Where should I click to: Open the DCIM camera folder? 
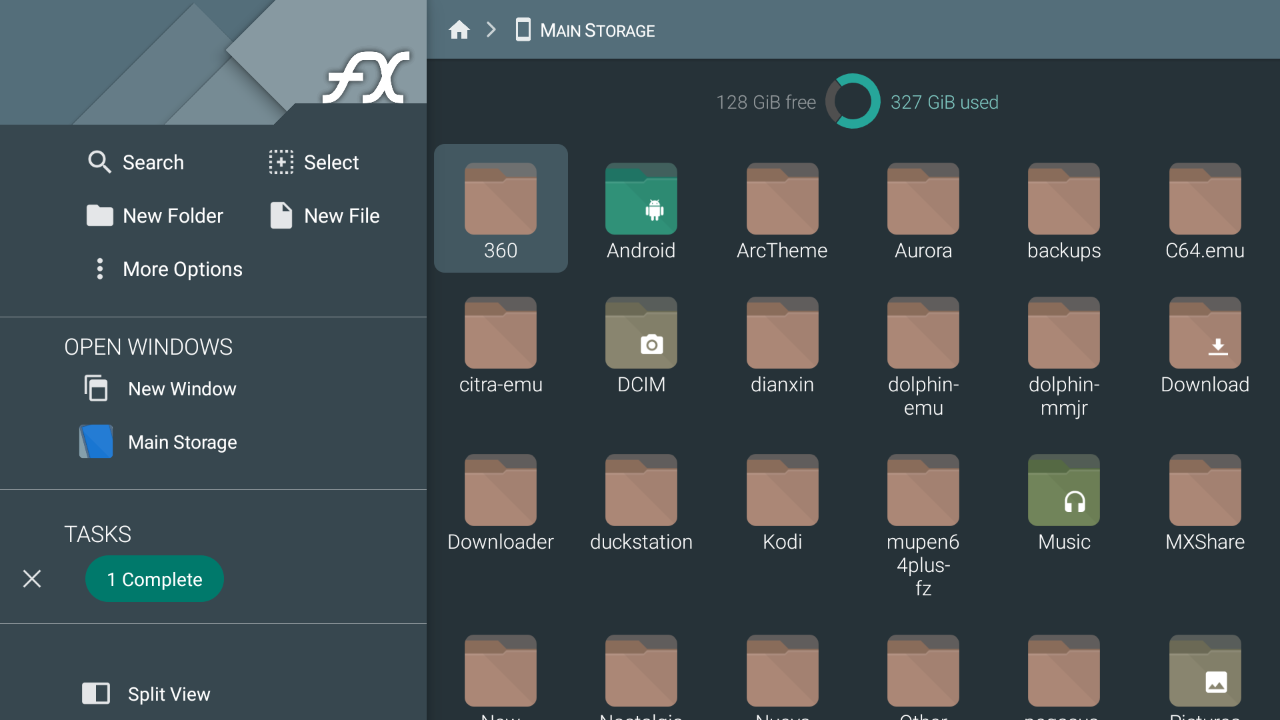tap(641, 345)
